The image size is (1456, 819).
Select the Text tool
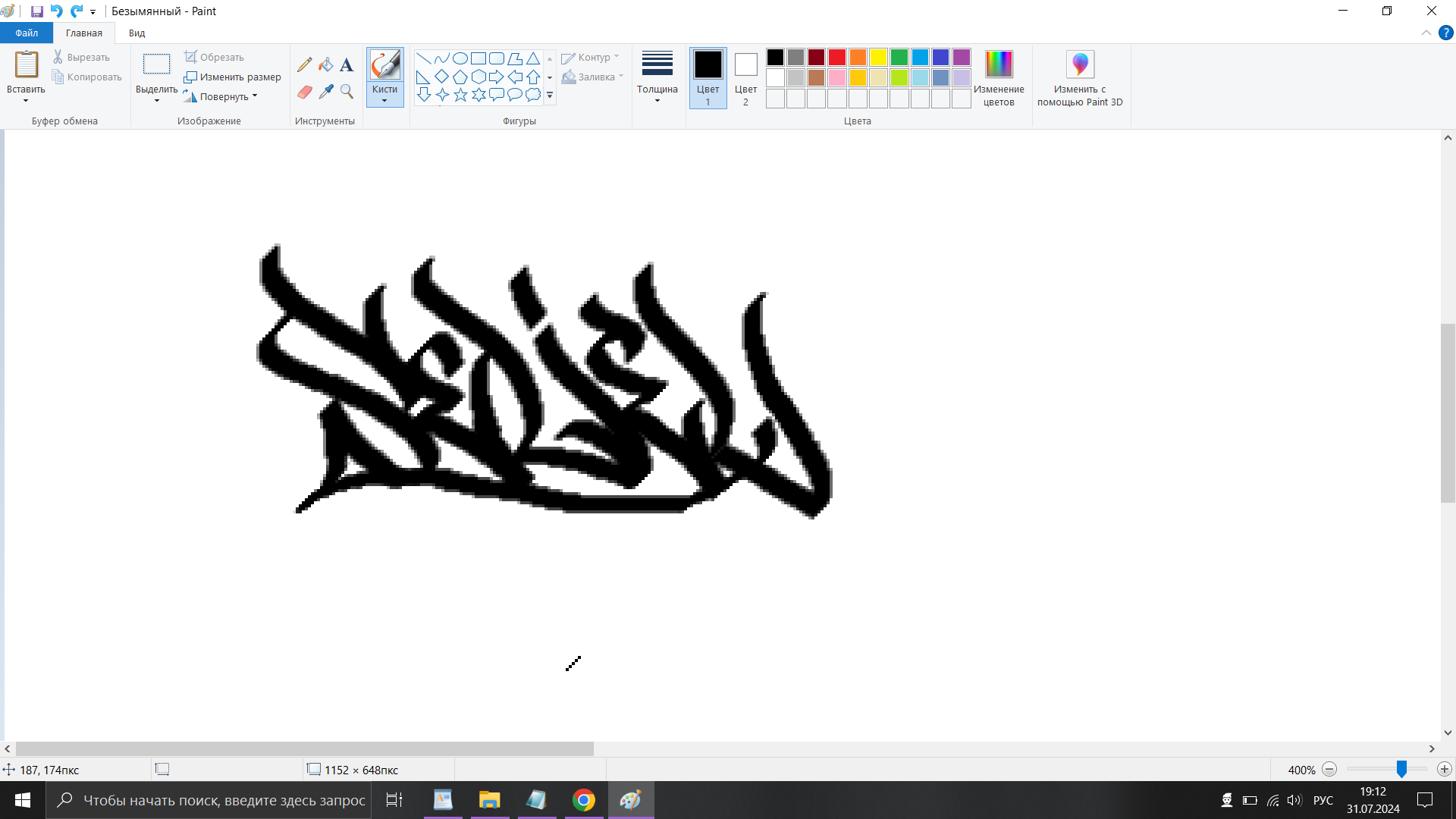click(x=347, y=65)
